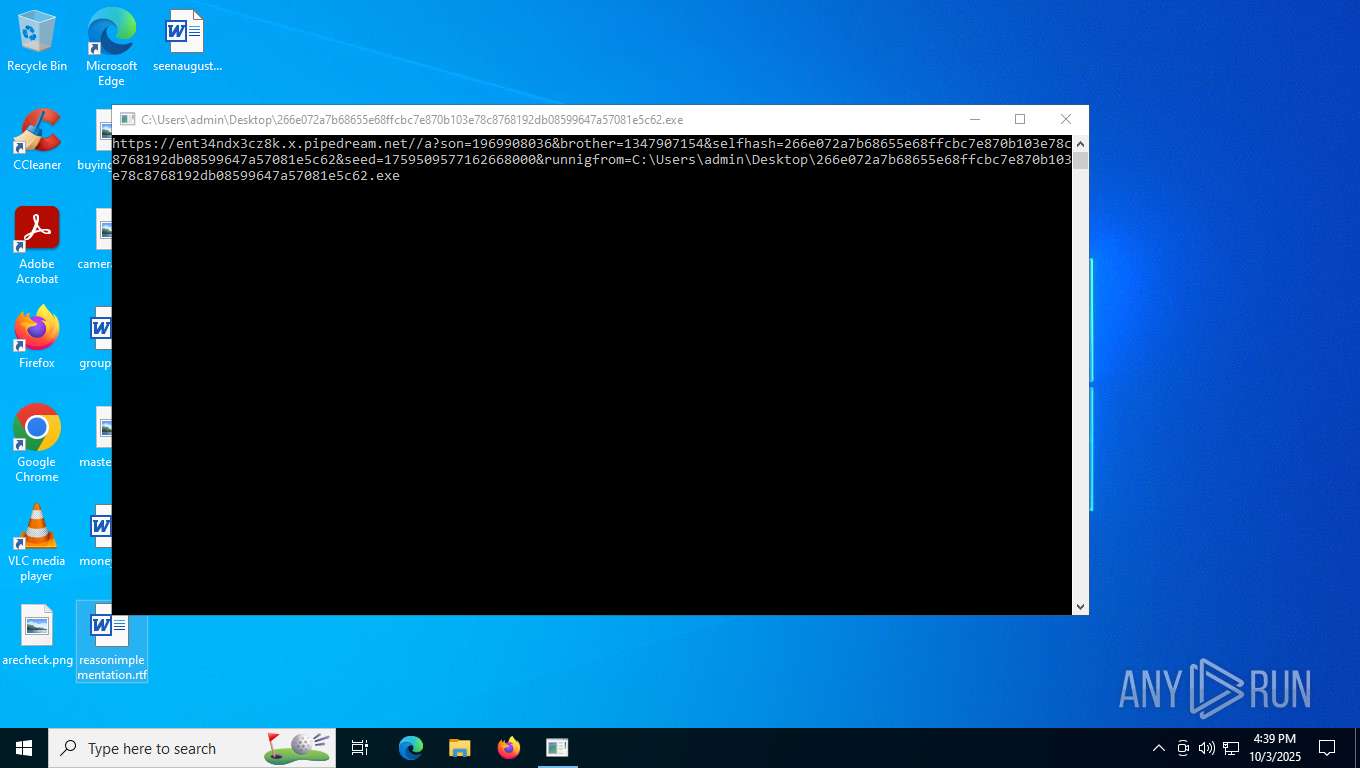Viewport: 1360px width, 768px height.
Task: Open CCleaner desktop shortcut
Action: click(x=37, y=141)
